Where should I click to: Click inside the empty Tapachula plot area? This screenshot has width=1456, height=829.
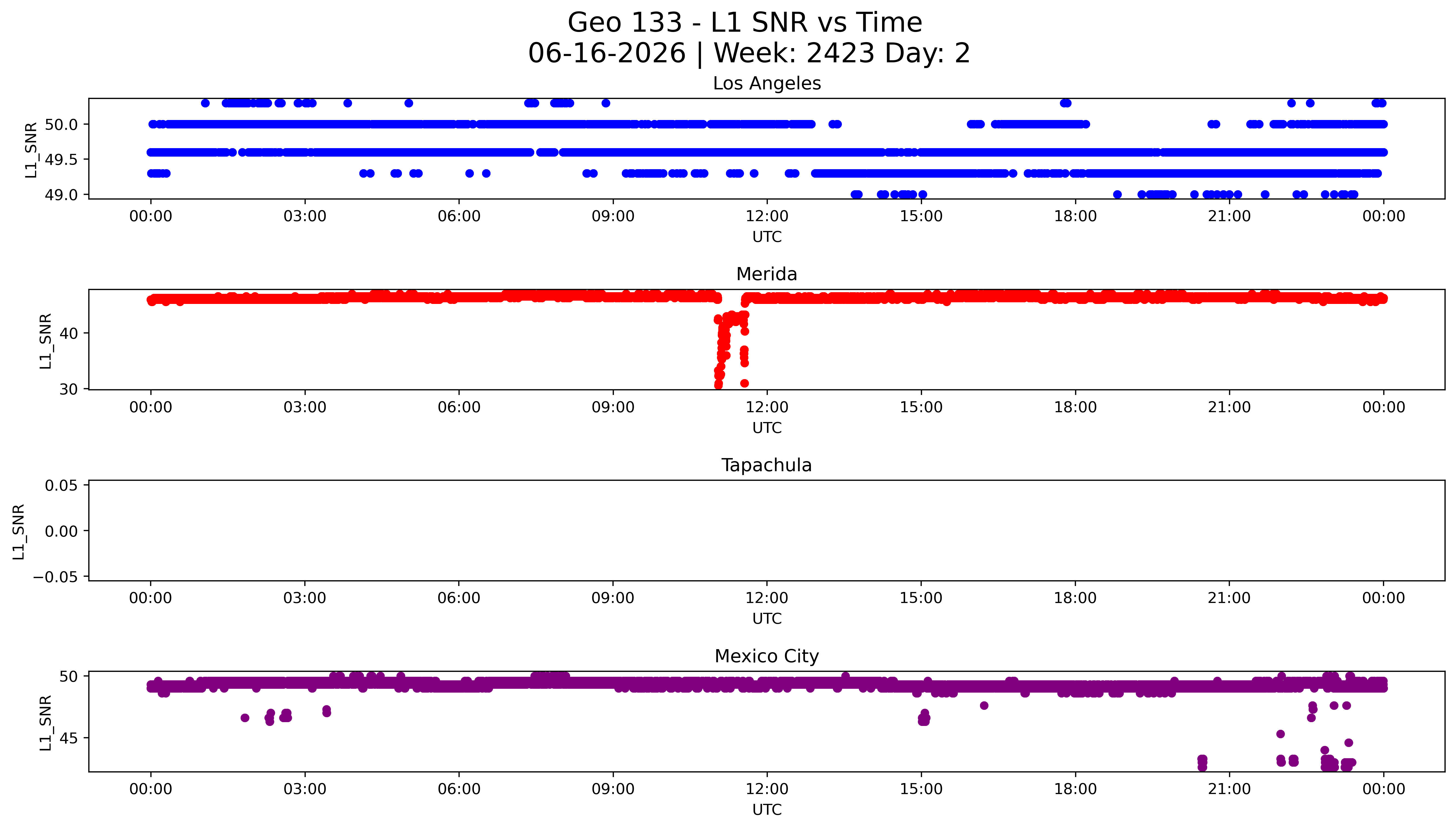(x=766, y=531)
